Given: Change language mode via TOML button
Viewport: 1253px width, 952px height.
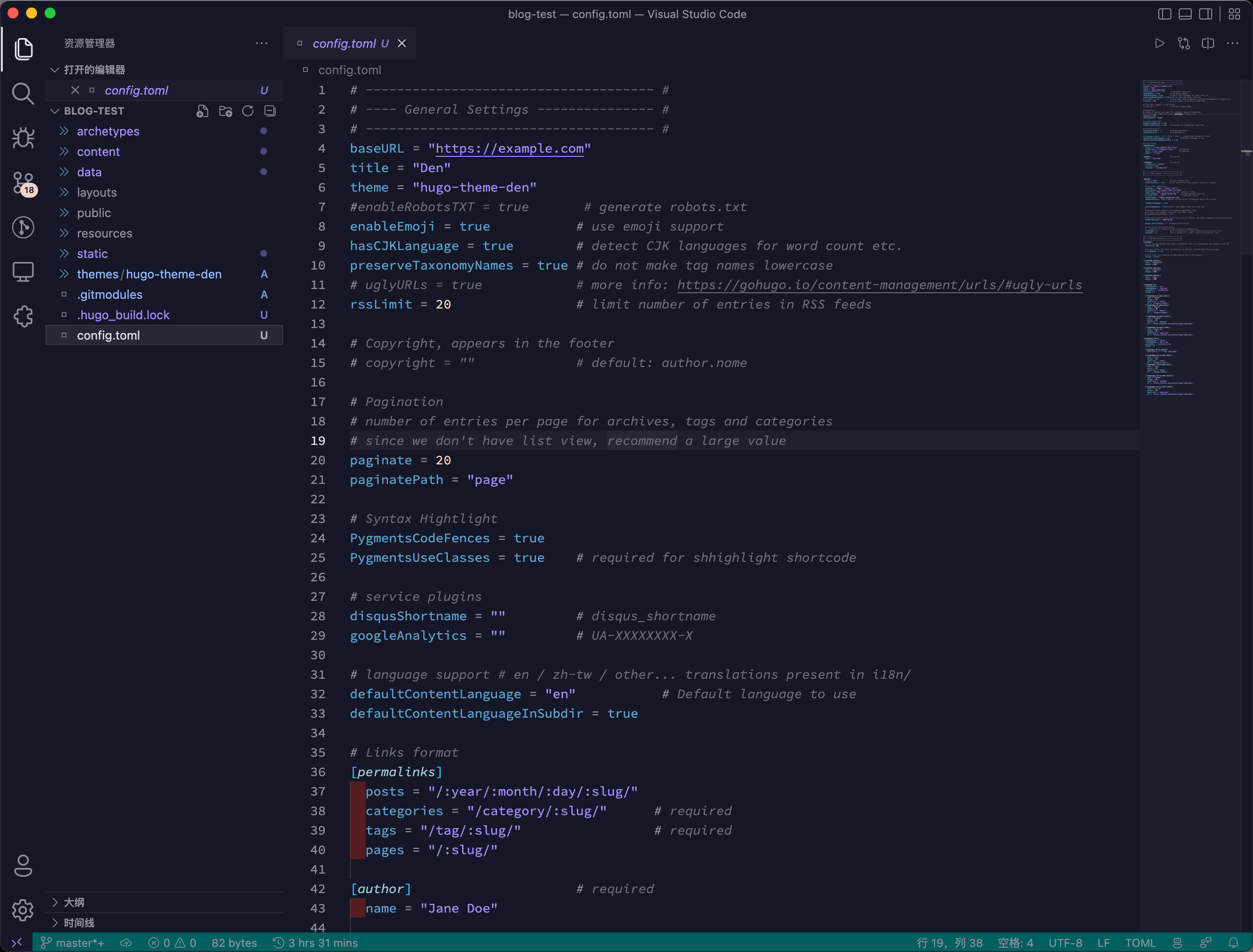Looking at the screenshot, I should [x=1140, y=943].
